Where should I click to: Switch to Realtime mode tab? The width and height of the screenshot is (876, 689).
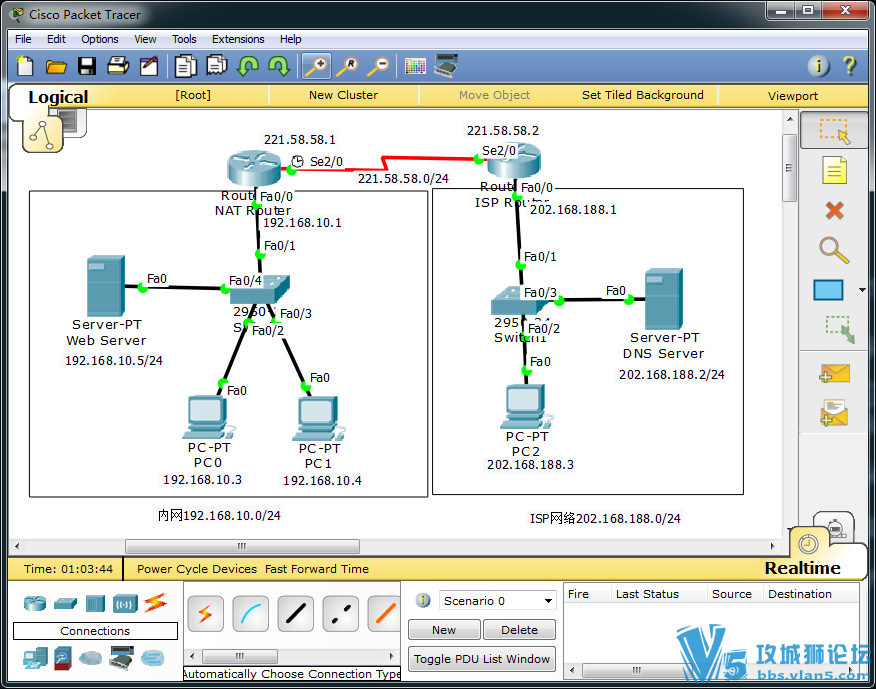(802, 568)
